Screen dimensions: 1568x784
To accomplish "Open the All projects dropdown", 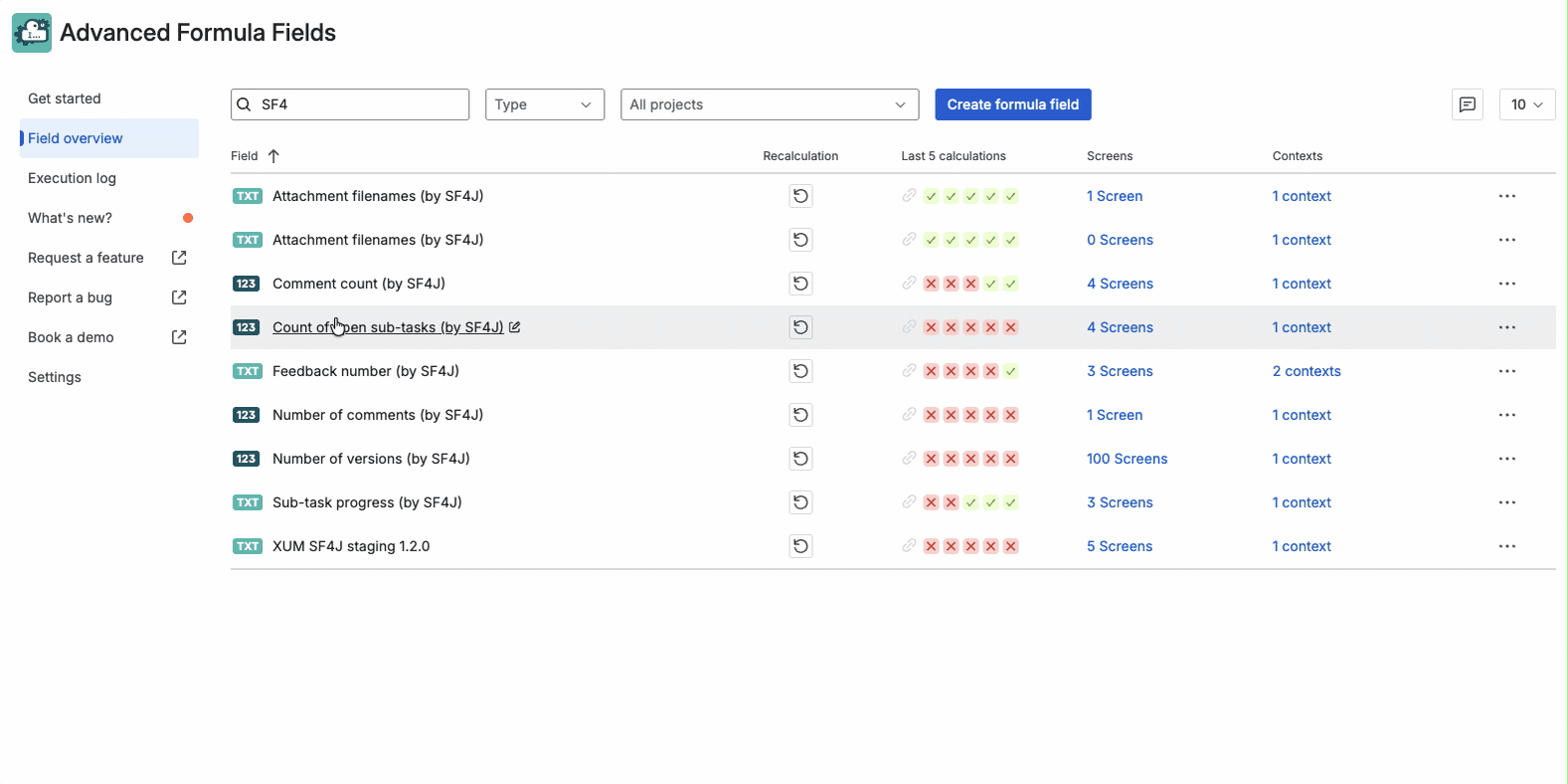I will coord(769,104).
